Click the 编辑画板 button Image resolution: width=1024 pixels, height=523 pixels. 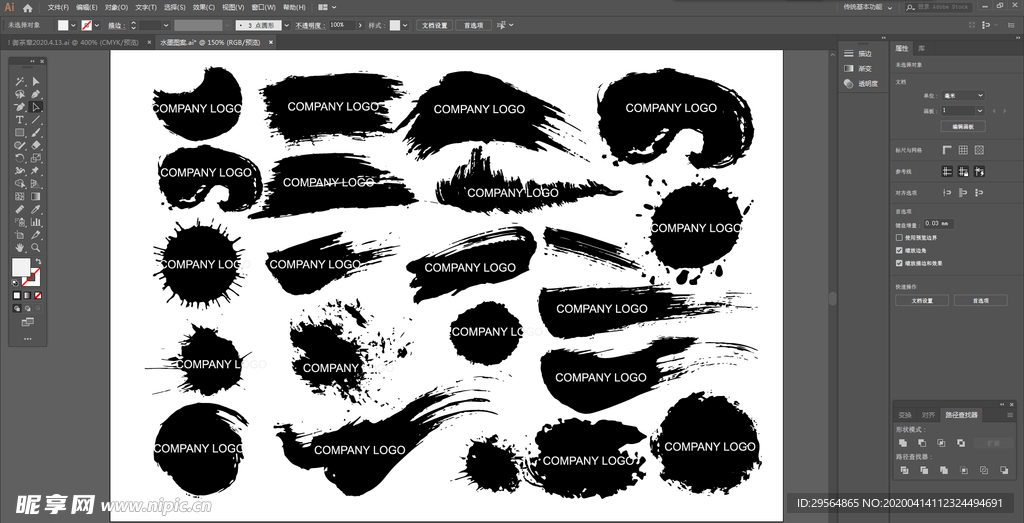click(962, 127)
